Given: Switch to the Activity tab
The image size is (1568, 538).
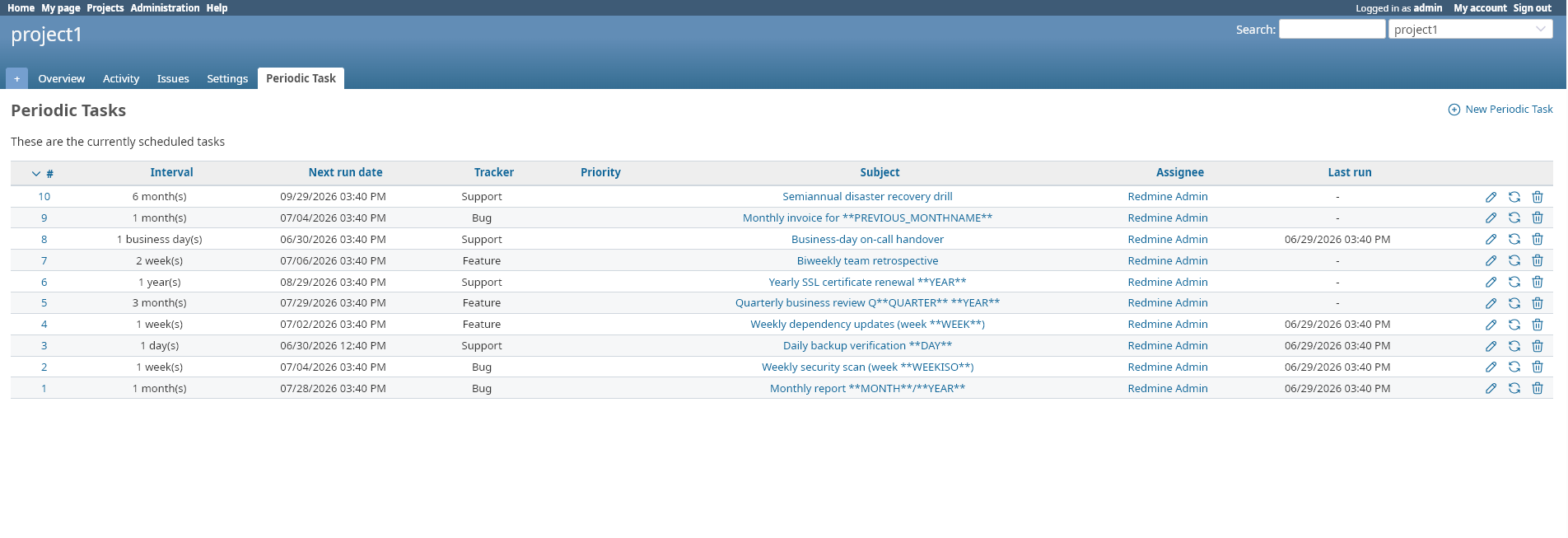Looking at the screenshot, I should tap(121, 78).
